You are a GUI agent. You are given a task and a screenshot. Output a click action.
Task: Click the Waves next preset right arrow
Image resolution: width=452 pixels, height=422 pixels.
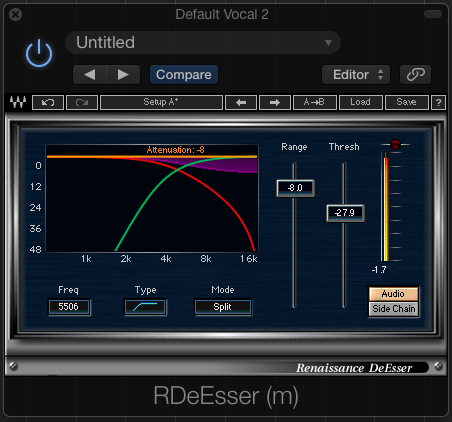[275, 102]
